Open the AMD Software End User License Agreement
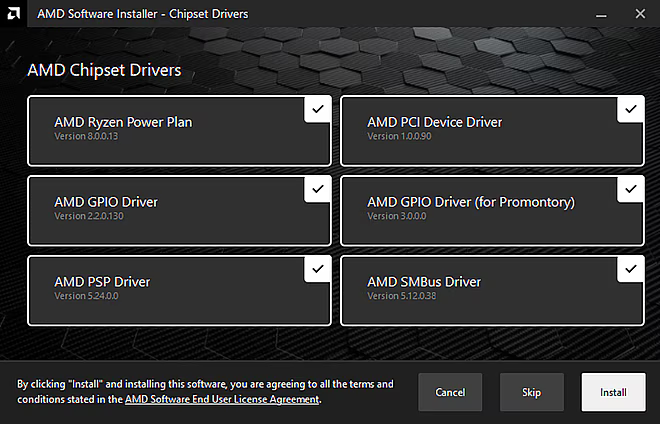The height and width of the screenshot is (424, 660). (x=222, y=399)
